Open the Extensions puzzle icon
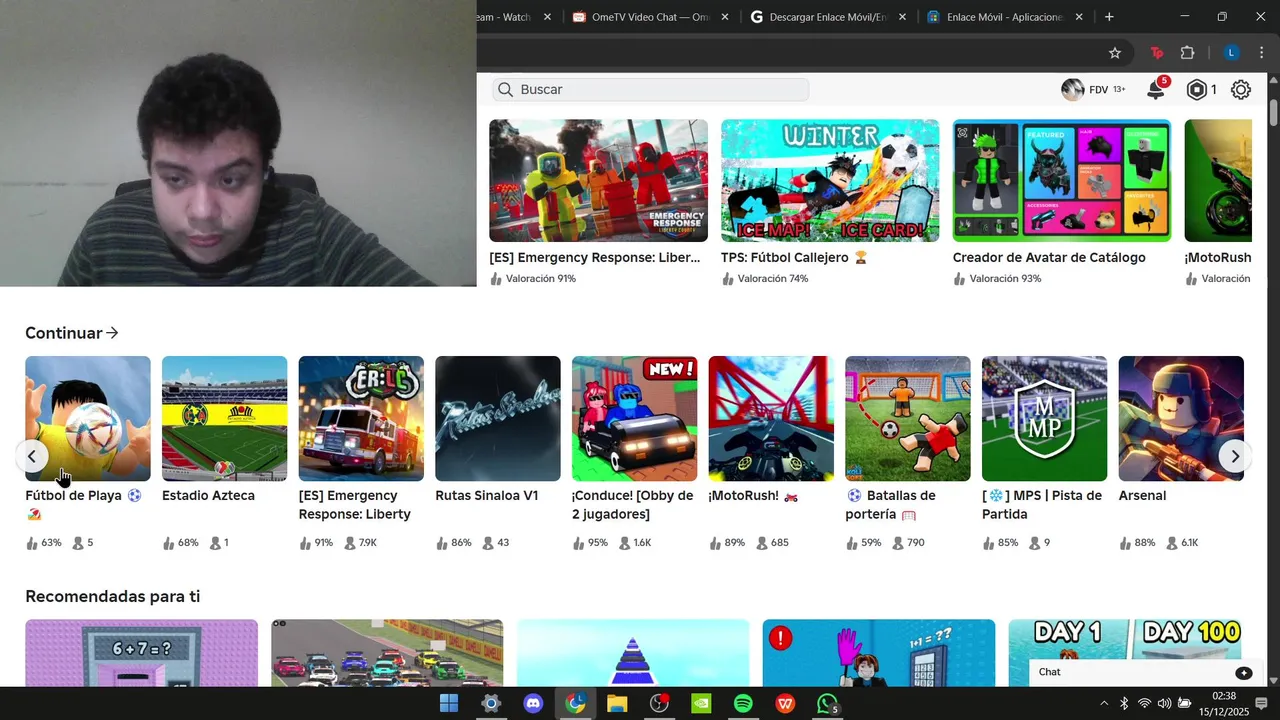 coord(1188,53)
